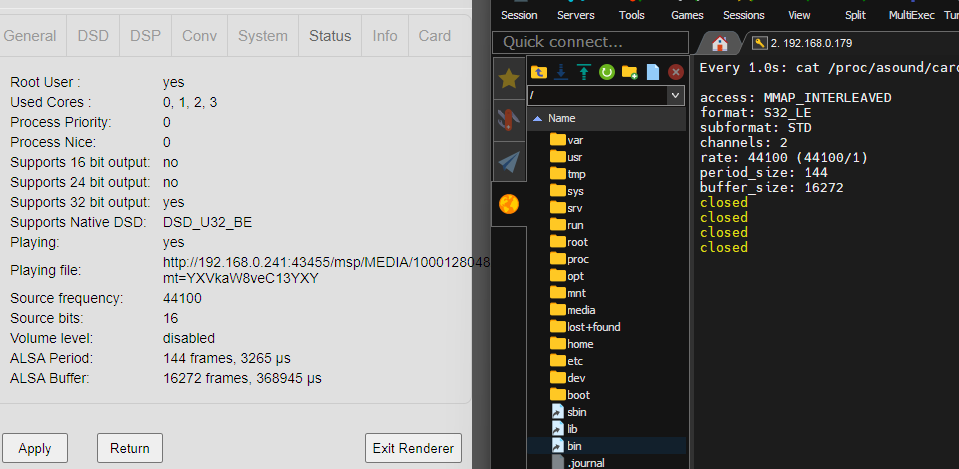
Task: Click the home tab icon
Action: (718, 43)
